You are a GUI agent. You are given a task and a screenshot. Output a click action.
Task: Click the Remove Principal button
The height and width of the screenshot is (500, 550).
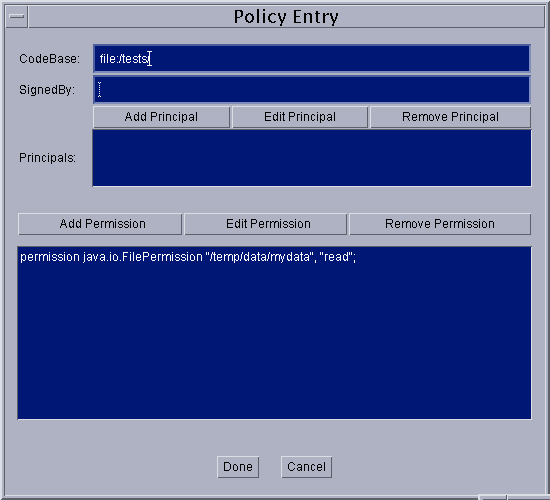[450, 117]
